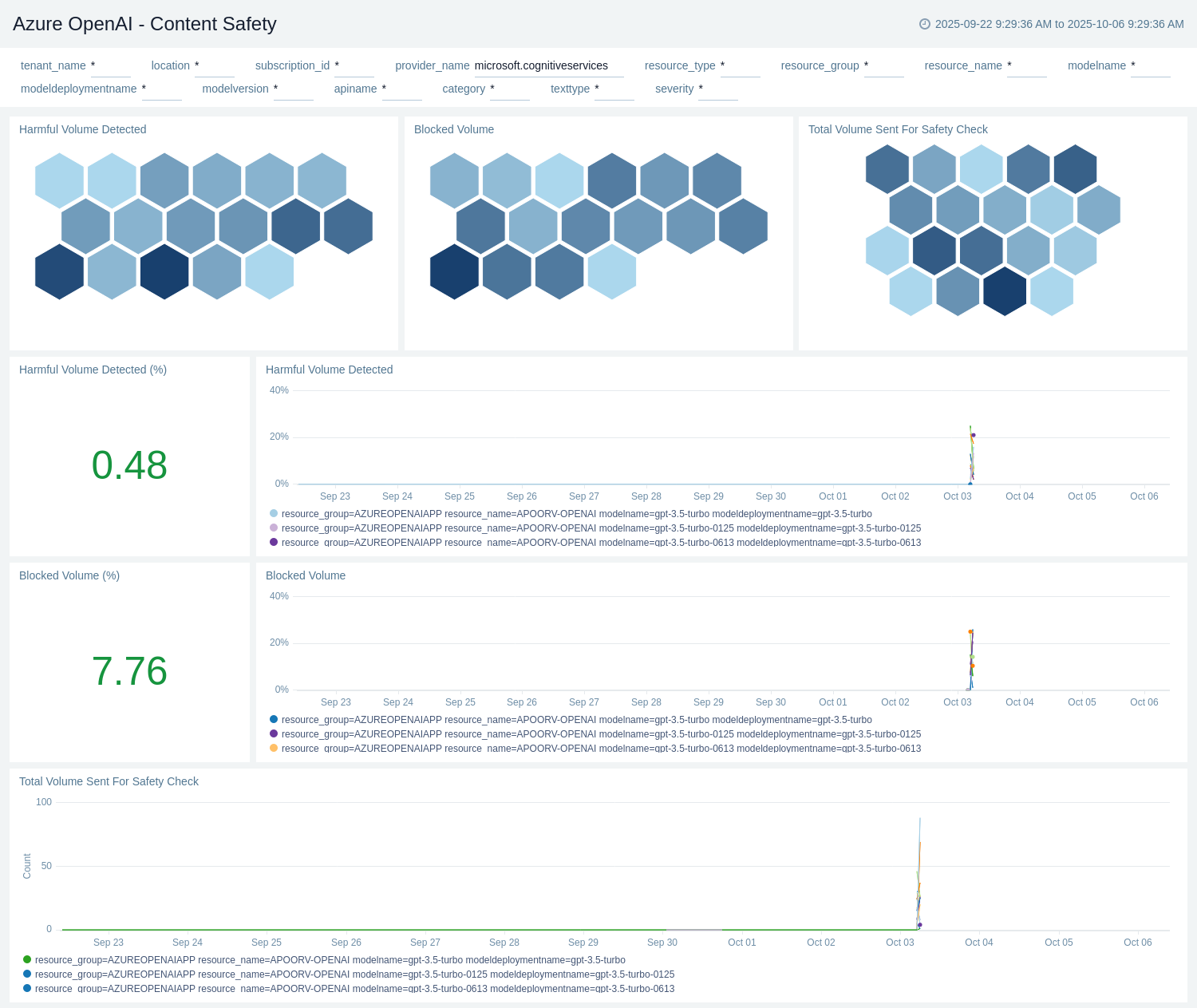The image size is (1197, 1008).
Task: Click the tenant_name filter input
Action: 110,66
